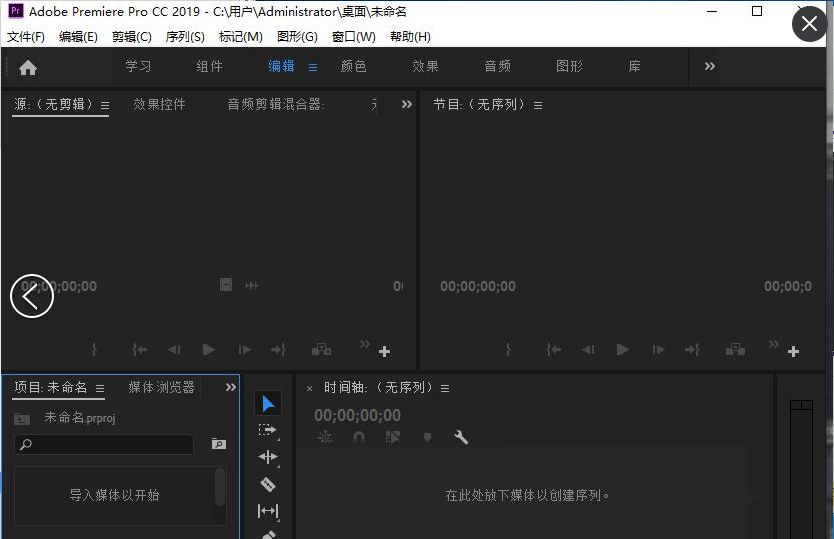Select the Ripple Edit tool
Screen dimensions: 834x539
pyautogui.click(x=268, y=457)
